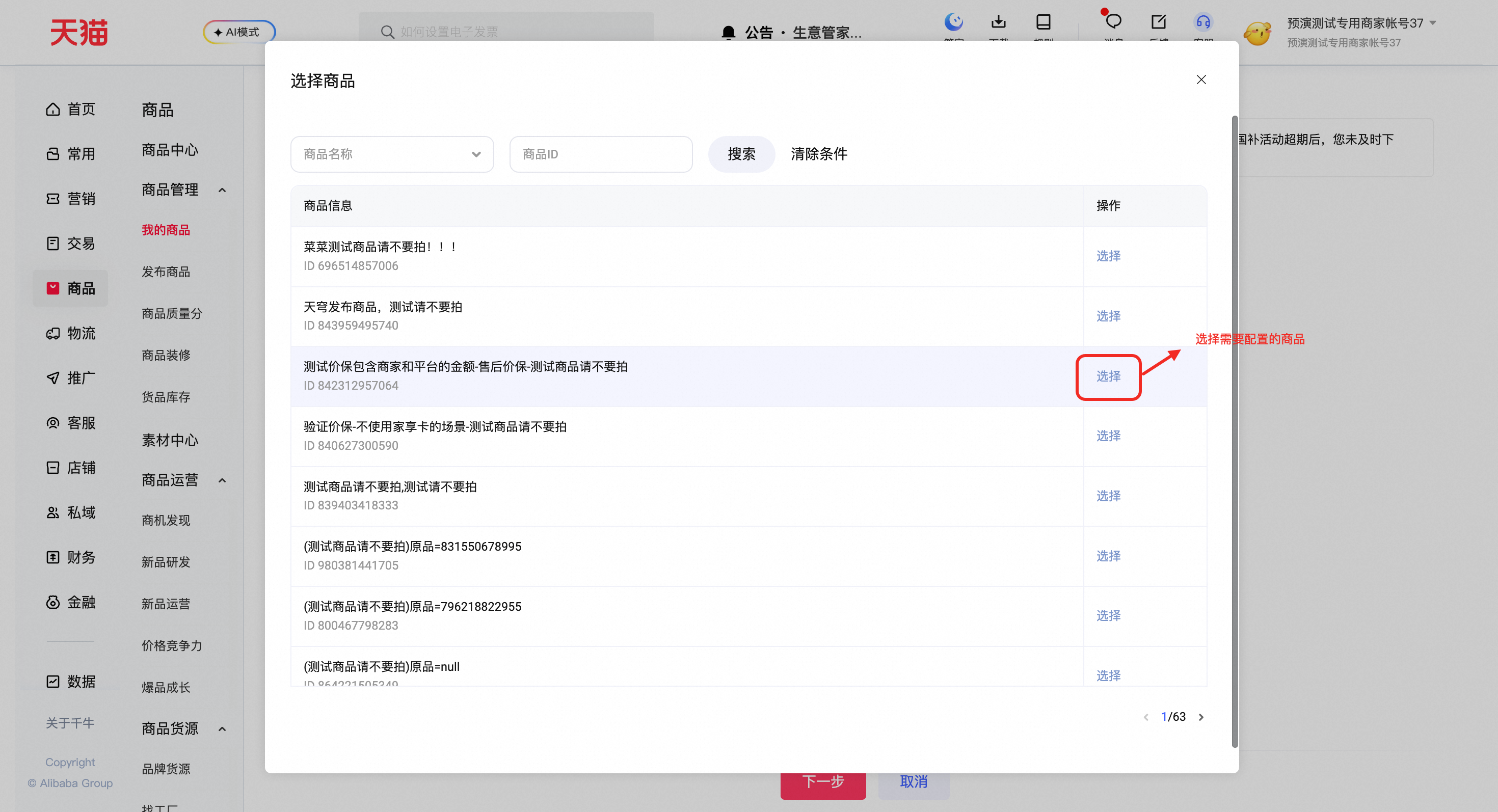Click the 财务 finance icon
This screenshot has width=1498, height=812.
[x=53, y=557]
